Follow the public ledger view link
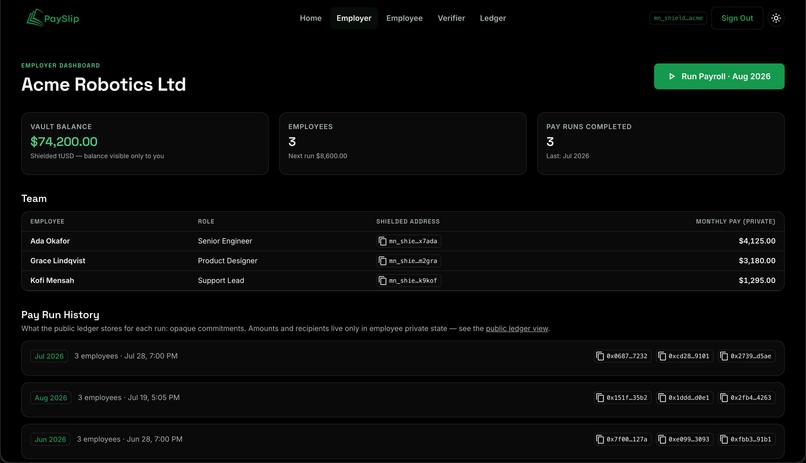Viewport: 806px width, 463px height. tap(517, 329)
